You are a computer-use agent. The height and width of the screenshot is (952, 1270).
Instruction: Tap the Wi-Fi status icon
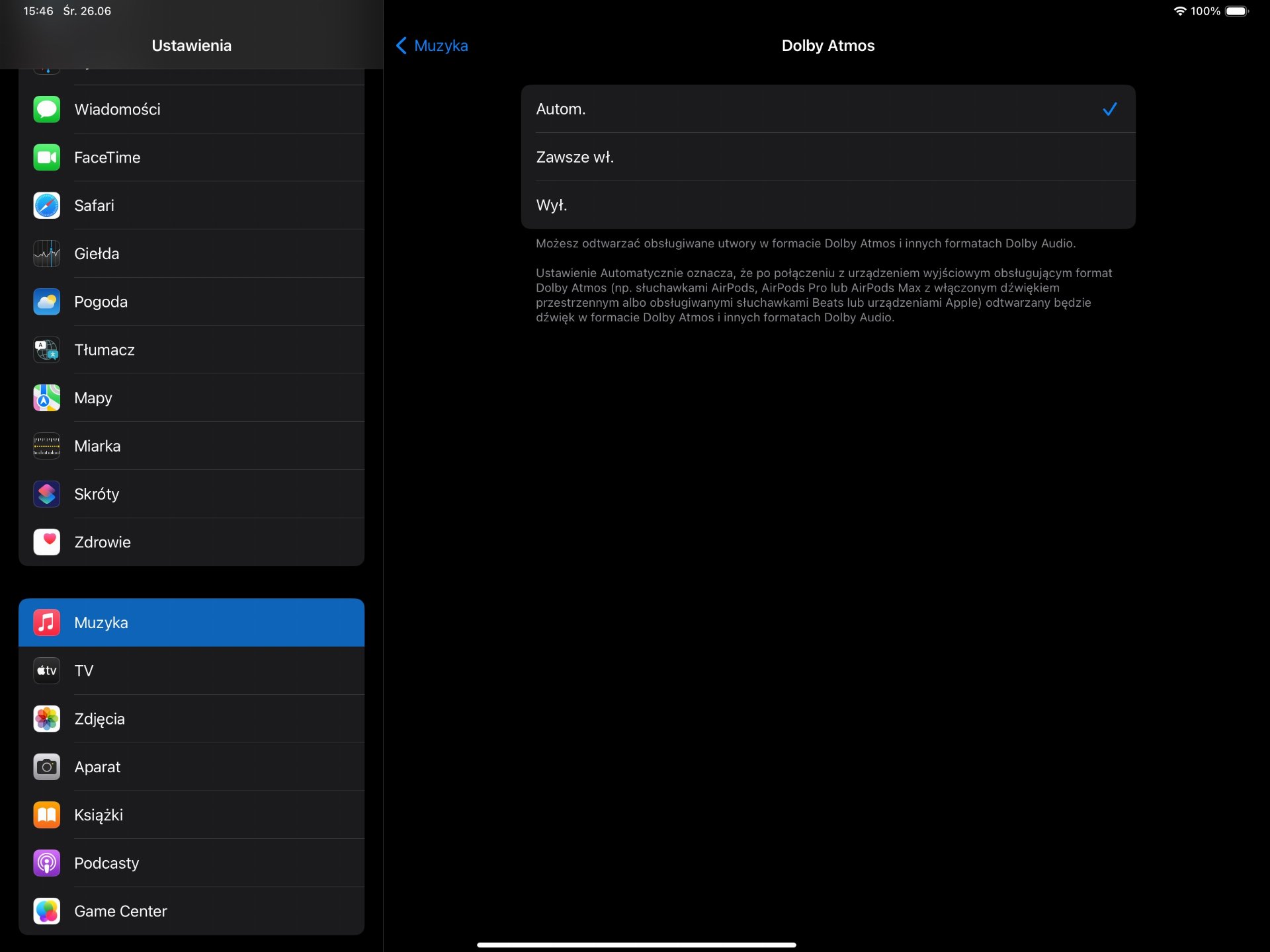pos(1179,11)
